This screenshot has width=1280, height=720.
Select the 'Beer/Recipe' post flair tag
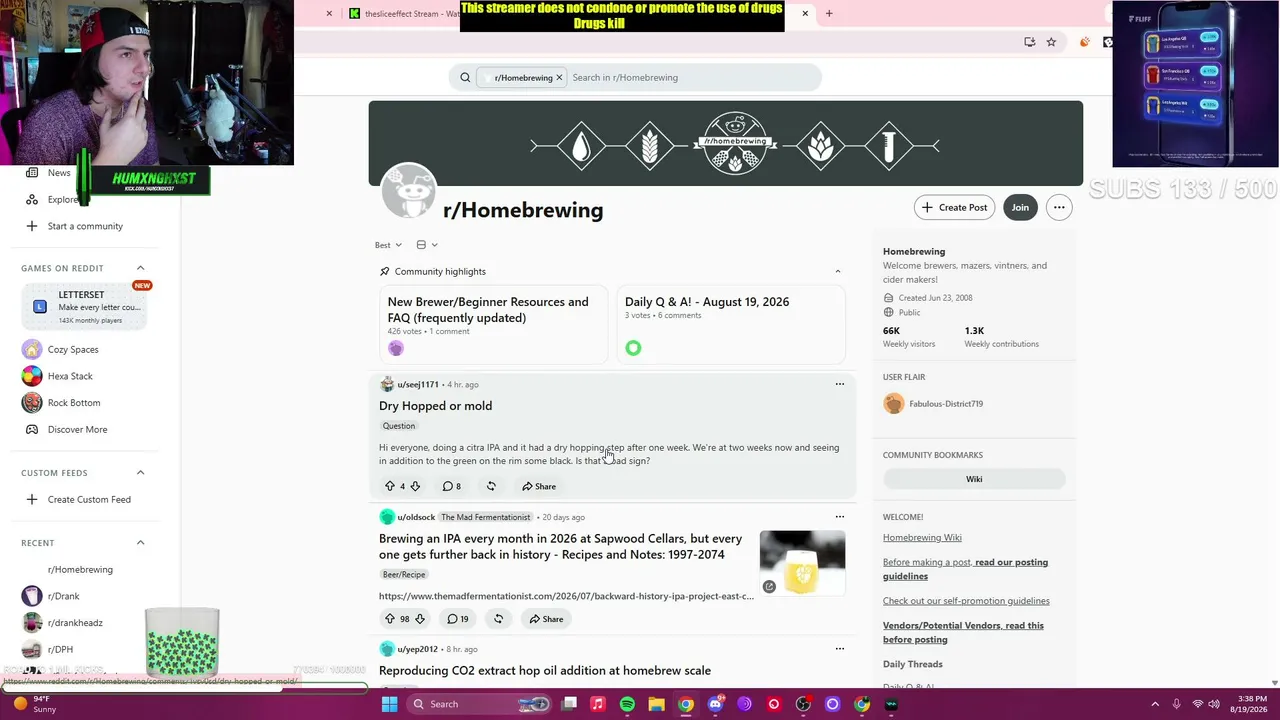[x=404, y=575]
